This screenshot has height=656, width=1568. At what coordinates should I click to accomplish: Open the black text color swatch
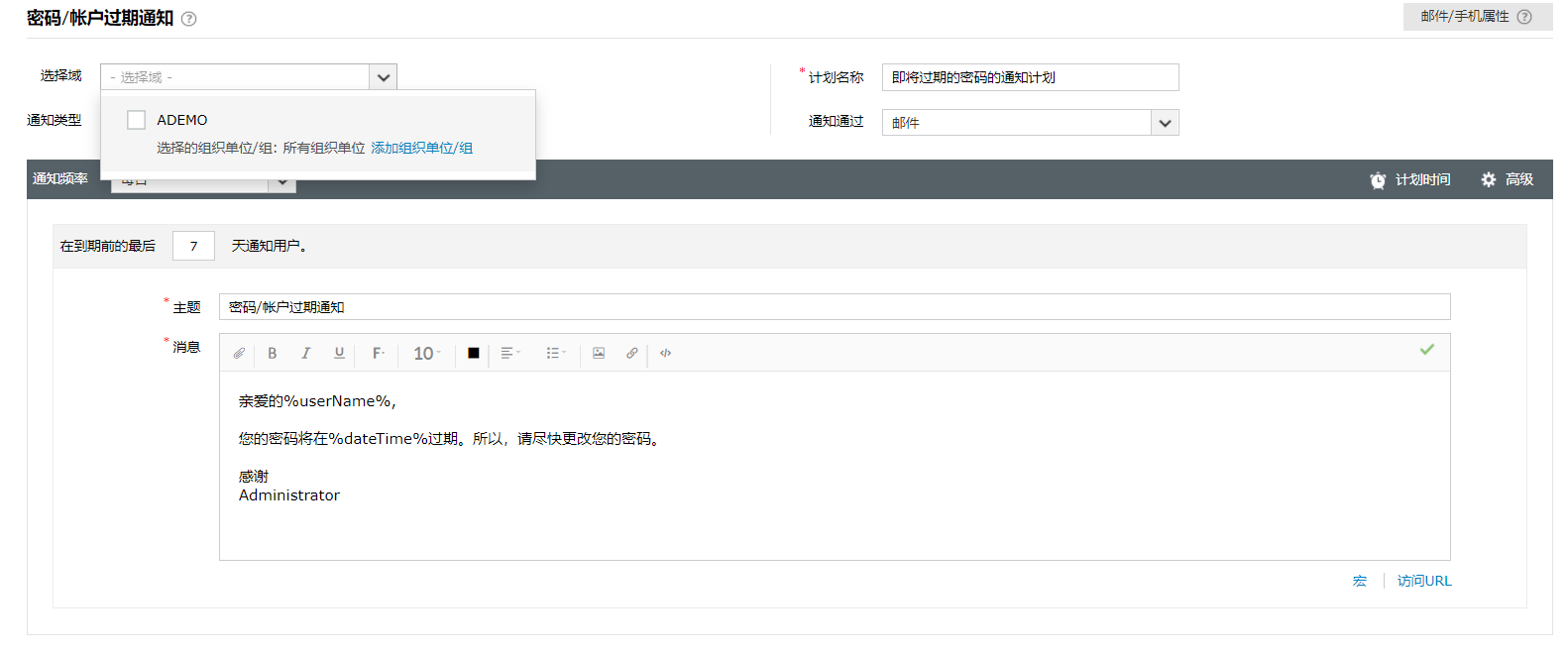(474, 354)
